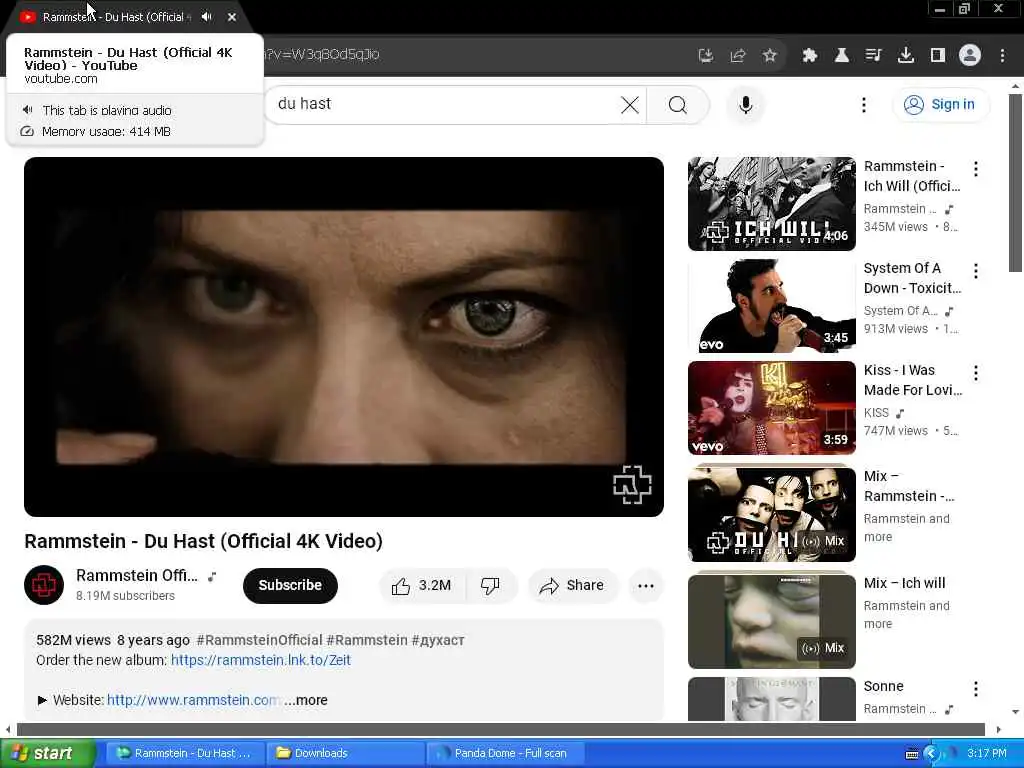Viewport: 1024px width, 768px height.
Task: Open options menu for Ich Will video
Action: click(x=976, y=169)
